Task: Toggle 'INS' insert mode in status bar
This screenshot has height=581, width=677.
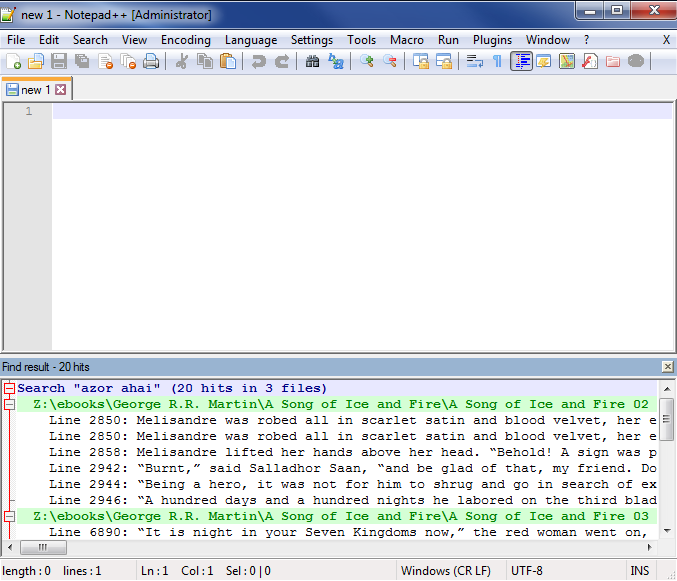Action: pos(639,571)
